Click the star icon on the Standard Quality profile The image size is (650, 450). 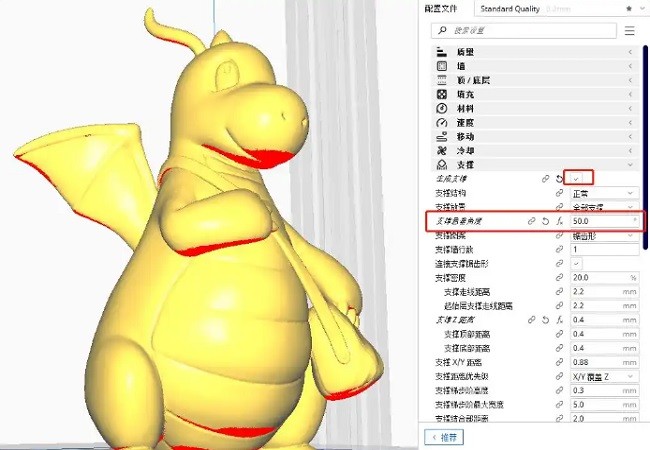(629, 8)
